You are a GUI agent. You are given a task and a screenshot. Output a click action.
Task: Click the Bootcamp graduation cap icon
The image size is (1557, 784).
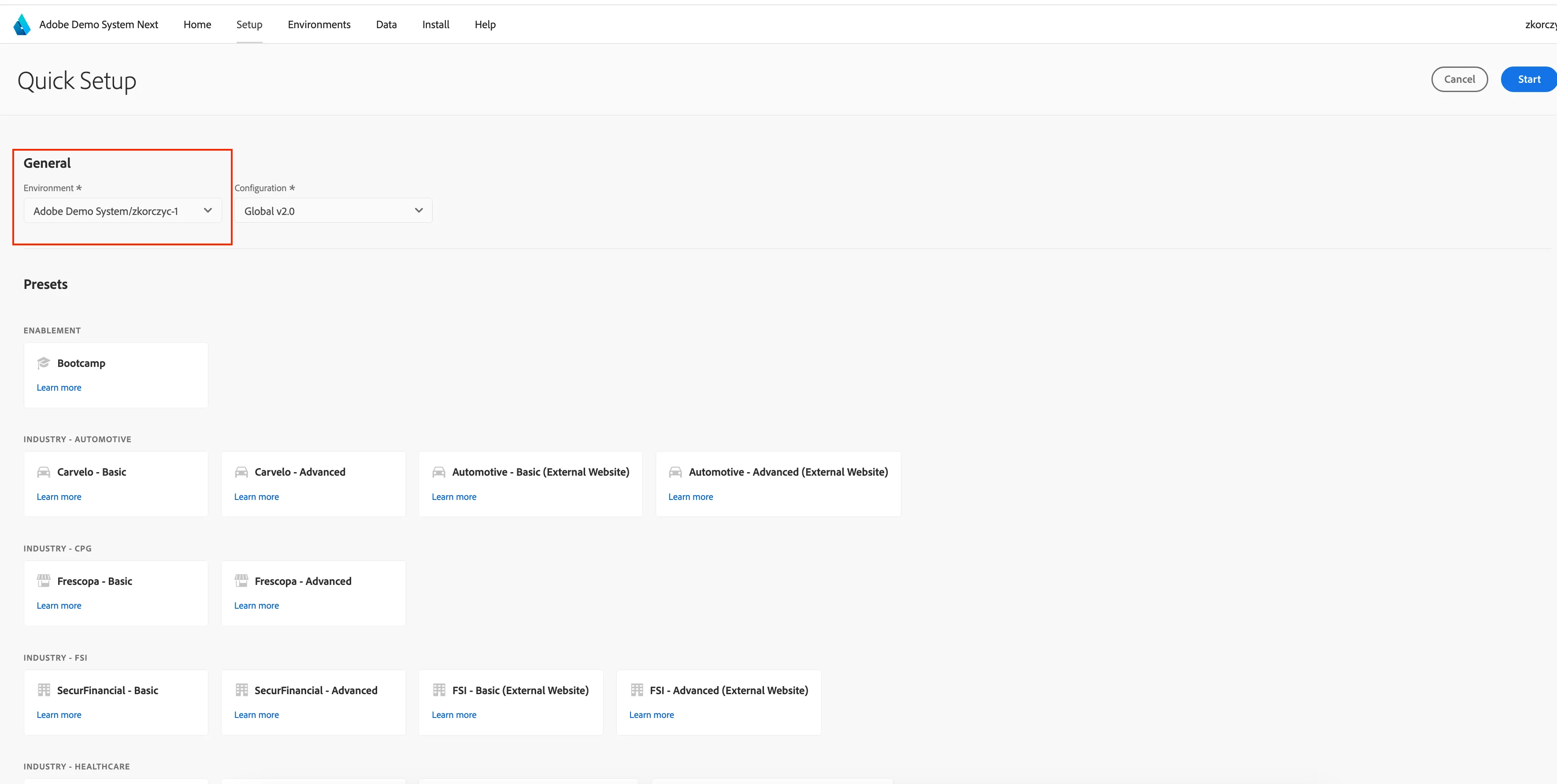point(44,362)
